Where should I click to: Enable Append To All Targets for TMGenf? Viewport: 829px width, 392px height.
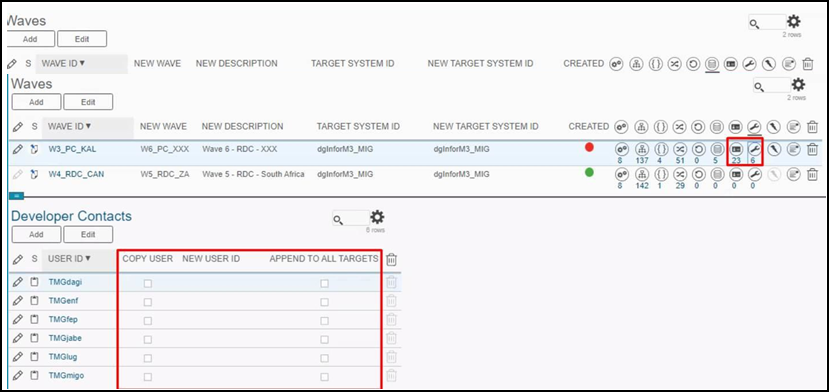tap(324, 302)
